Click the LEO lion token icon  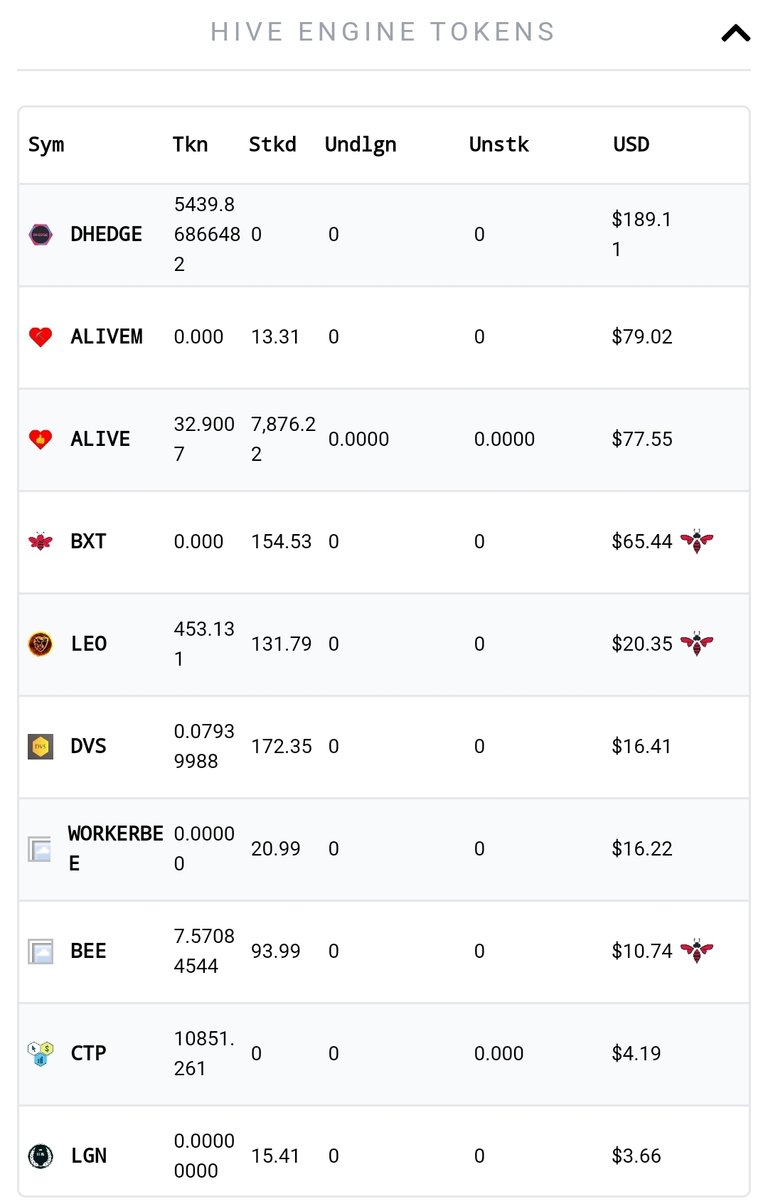coord(40,644)
